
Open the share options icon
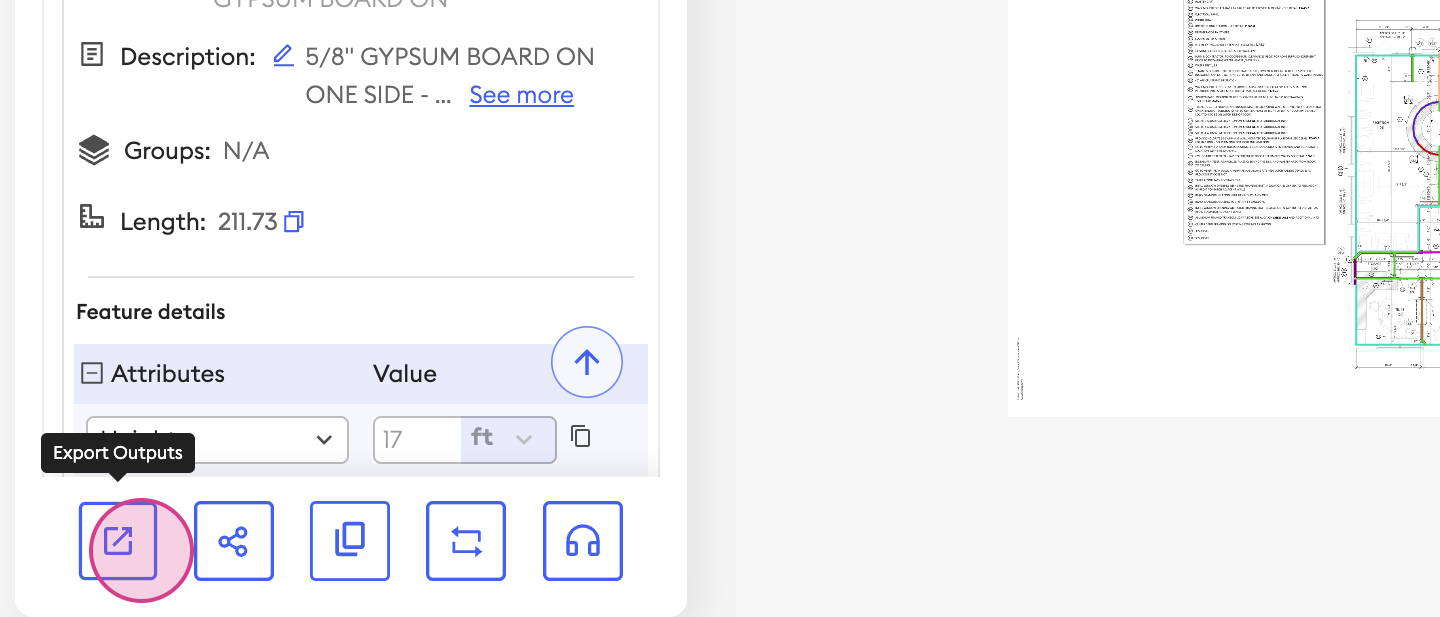point(234,541)
